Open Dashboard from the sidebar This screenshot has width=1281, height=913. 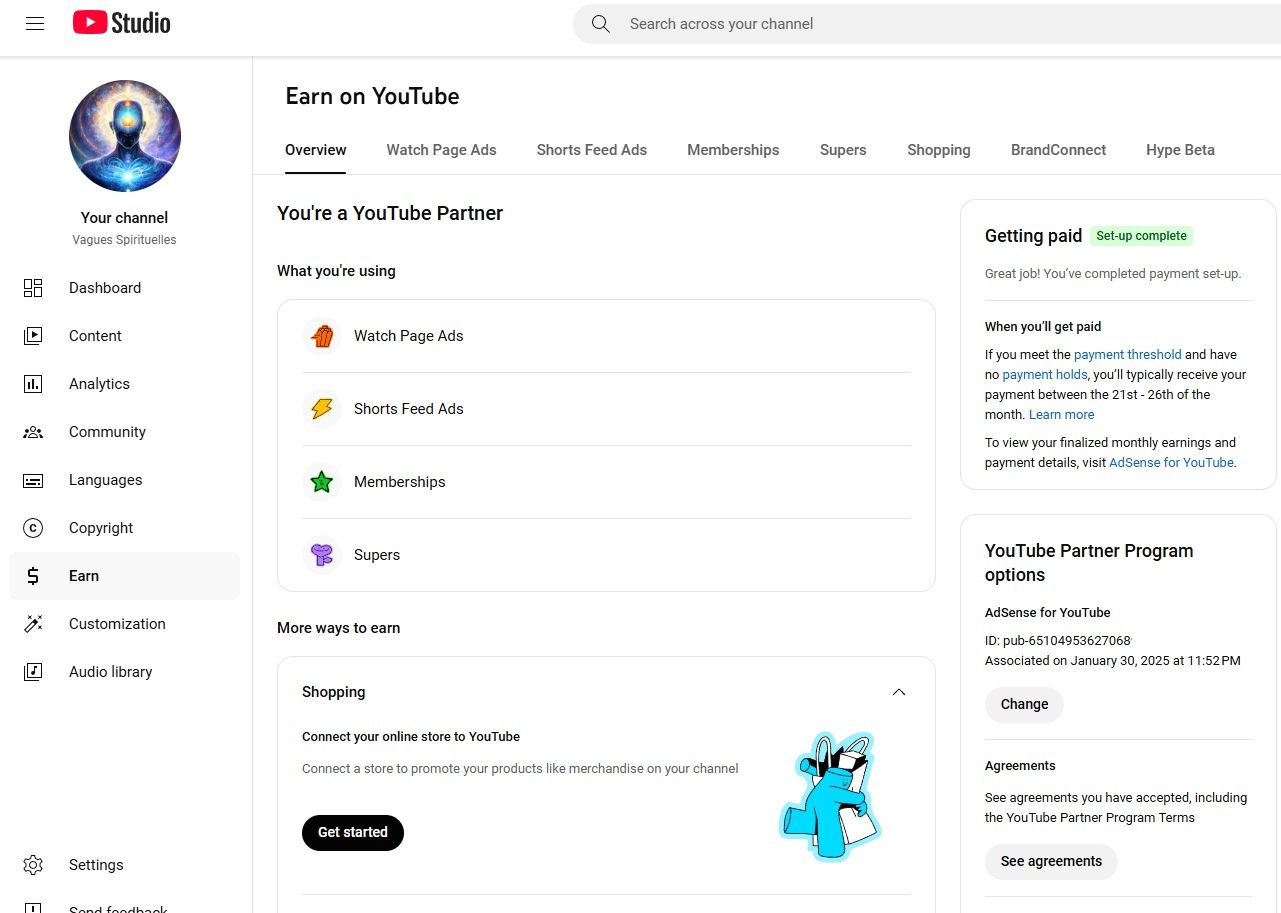tap(125, 288)
